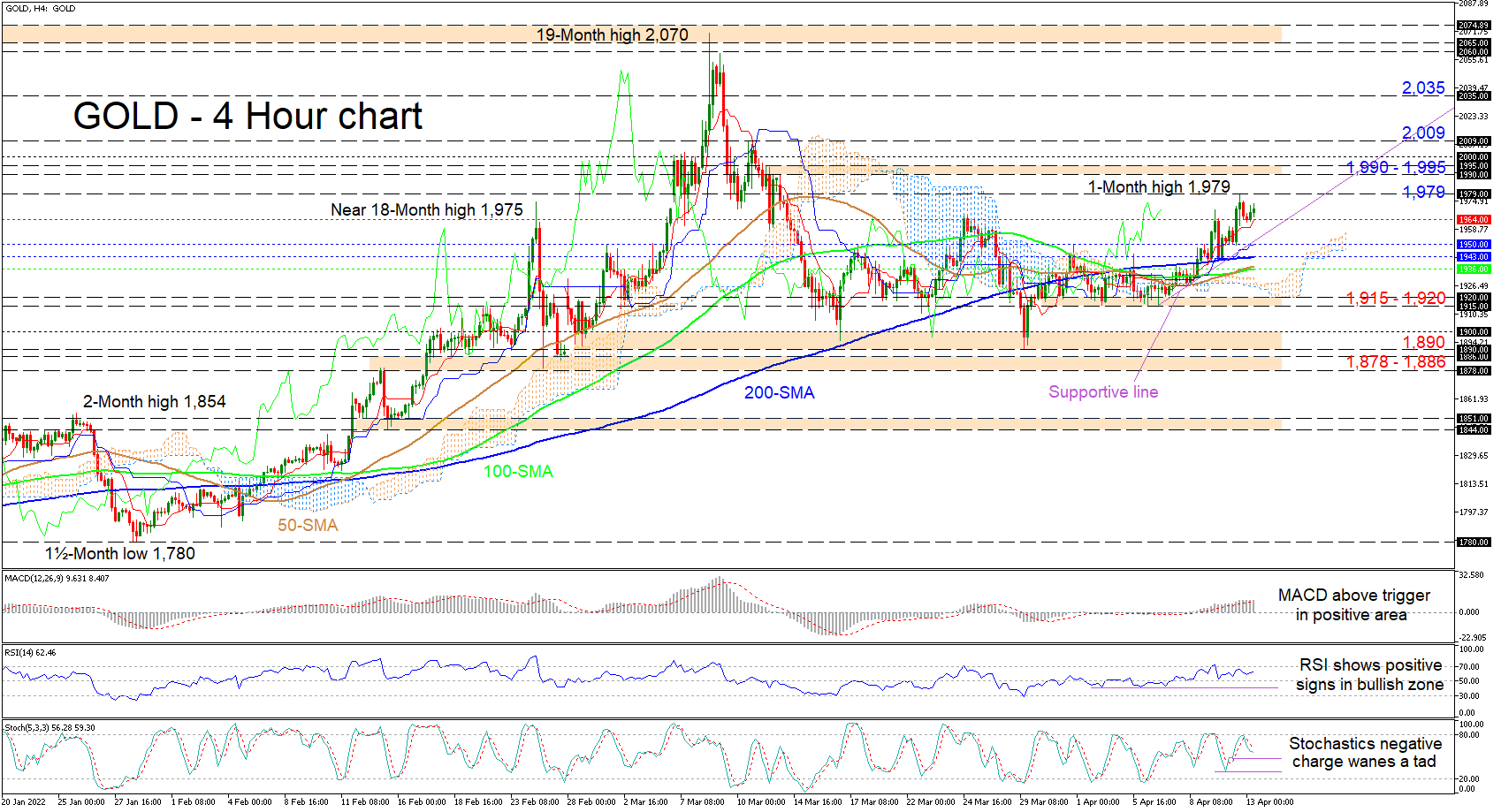Click the '1,915 - 1,920' support label
The width and height of the screenshot is (1501, 812).
coord(1396,298)
